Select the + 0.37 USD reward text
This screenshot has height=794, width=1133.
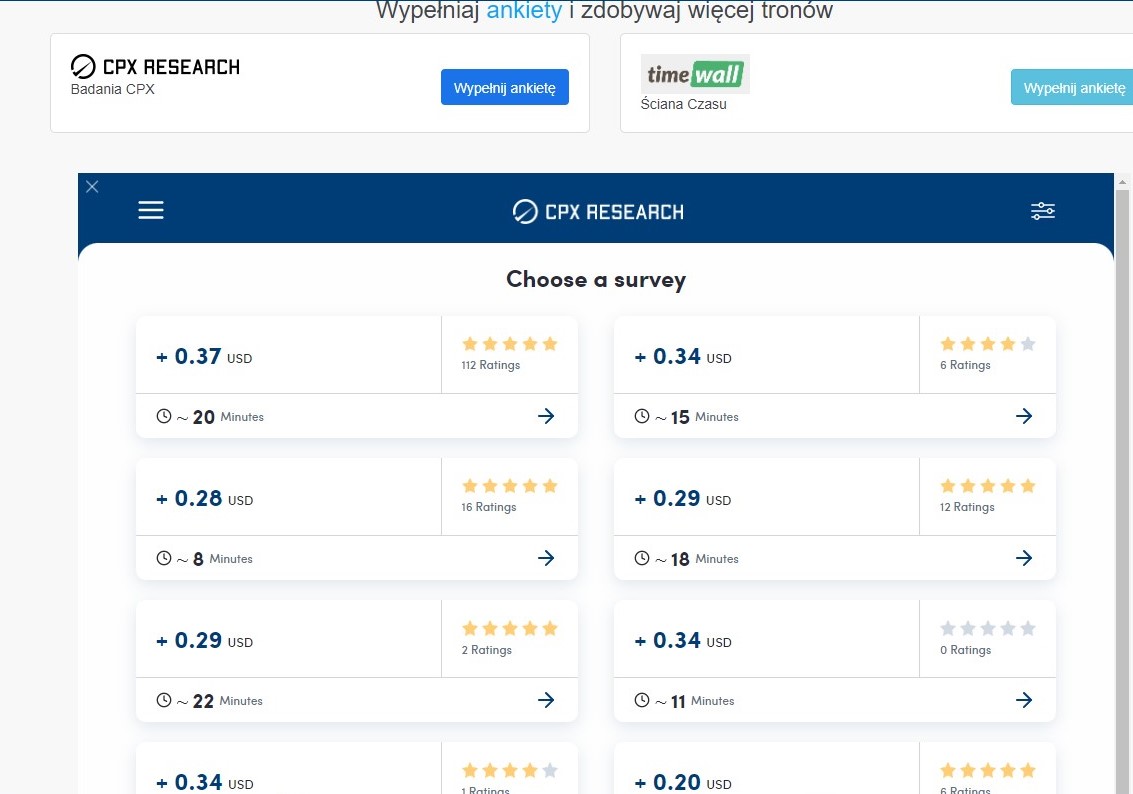pyautogui.click(x=204, y=356)
